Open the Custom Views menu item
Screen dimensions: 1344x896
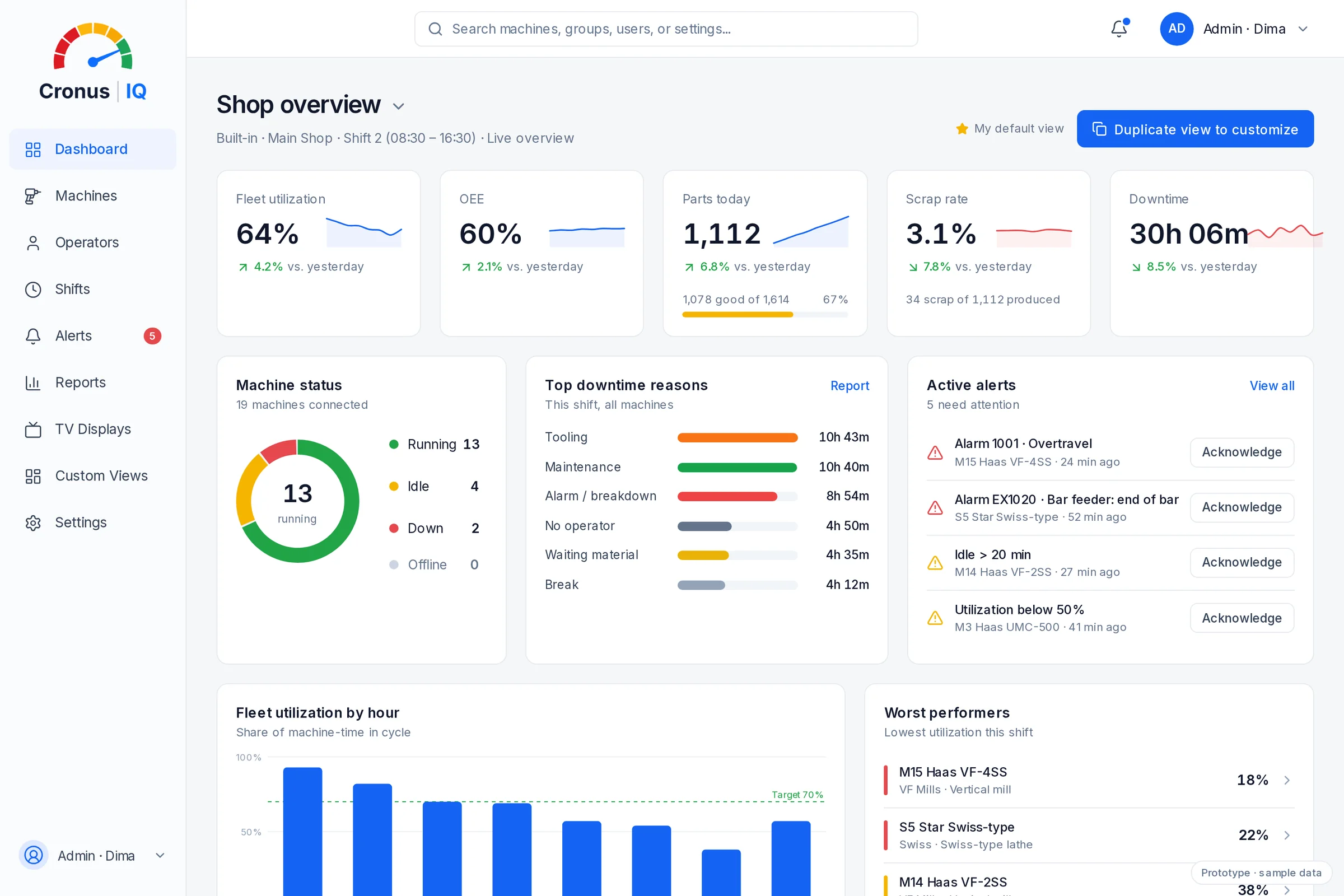tap(92, 476)
